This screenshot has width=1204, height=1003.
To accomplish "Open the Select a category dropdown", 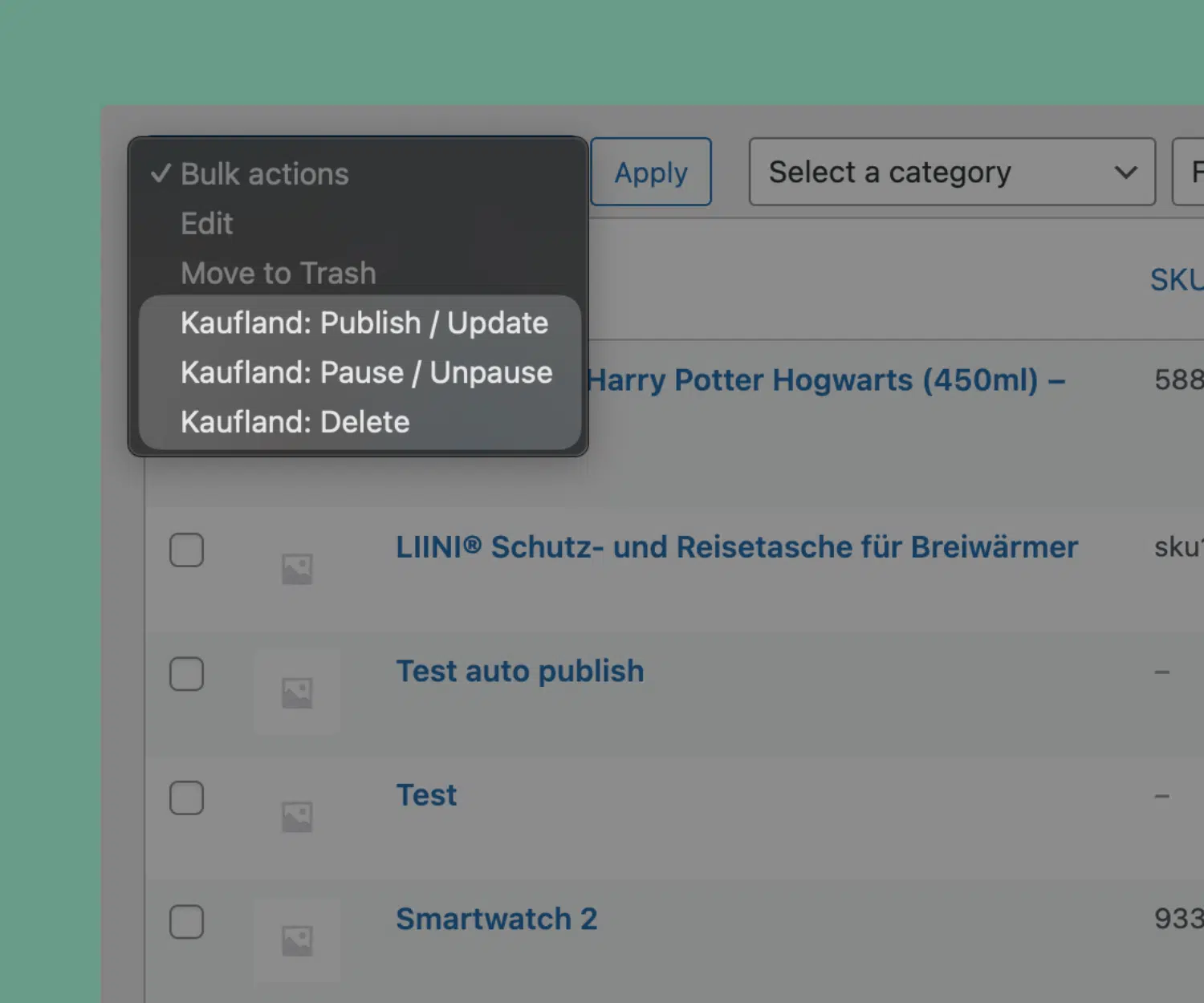I will tap(952, 172).
